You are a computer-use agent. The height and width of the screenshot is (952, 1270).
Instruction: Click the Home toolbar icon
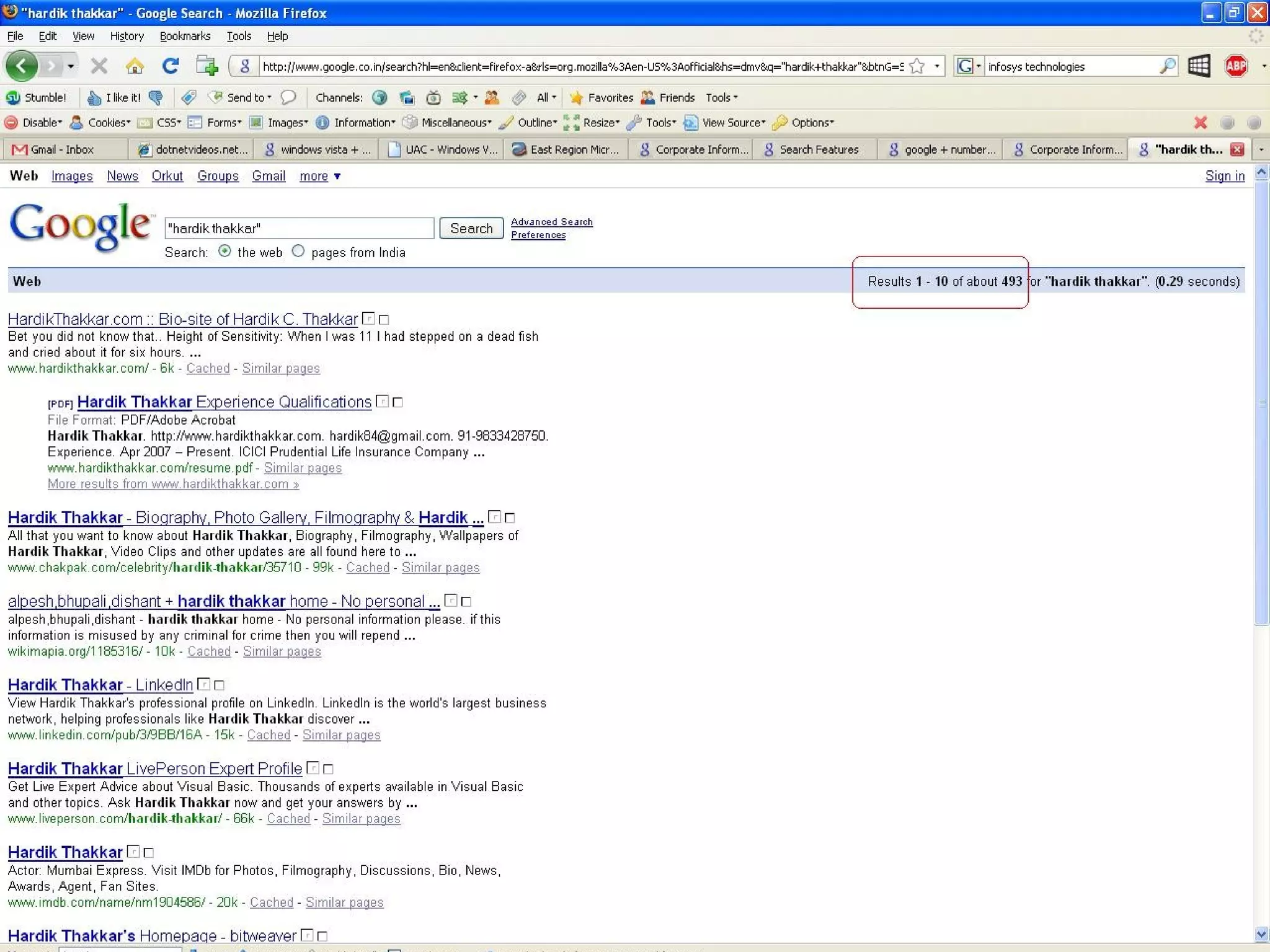pos(135,66)
